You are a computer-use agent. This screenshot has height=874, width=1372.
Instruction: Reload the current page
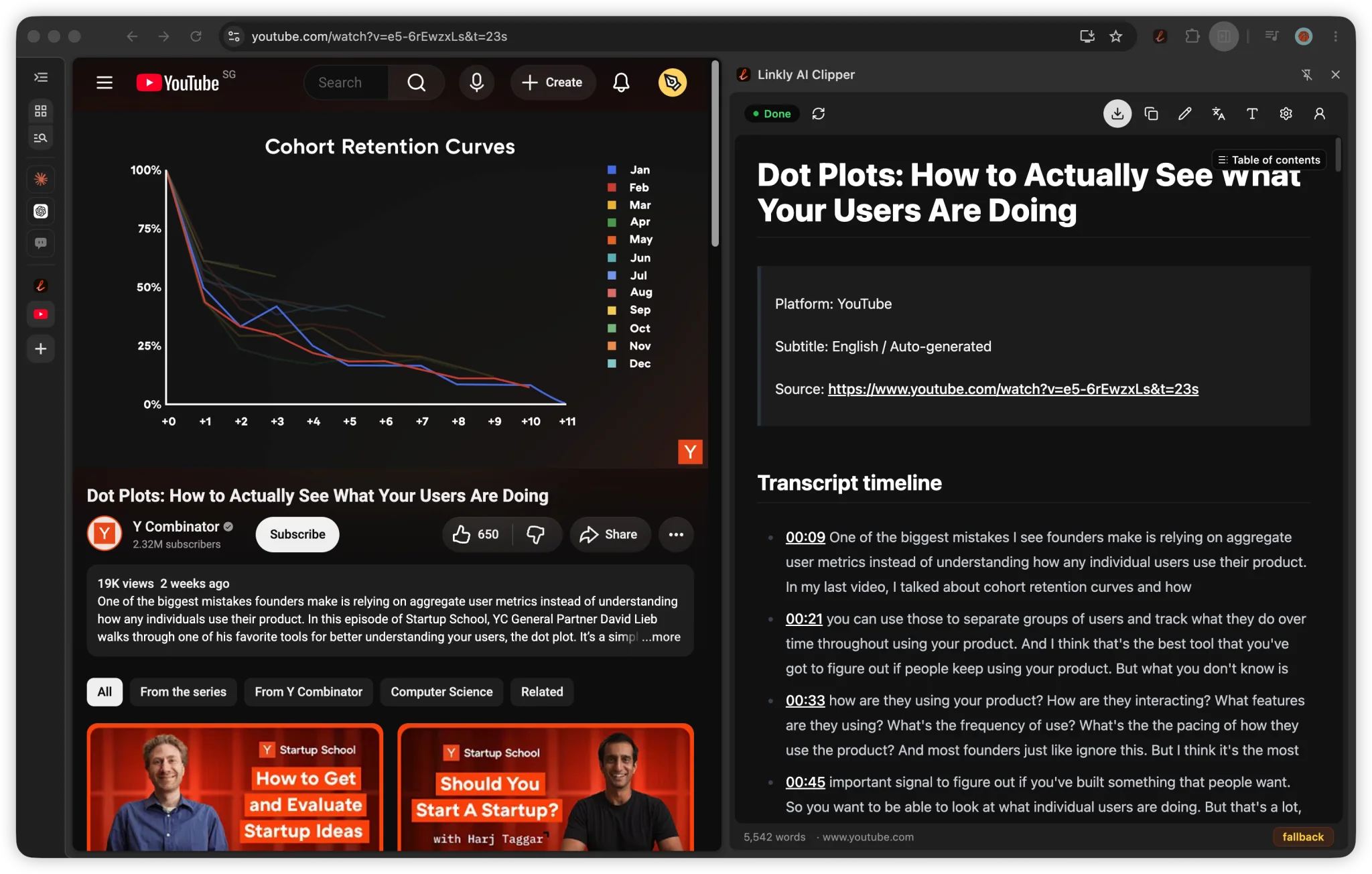pyautogui.click(x=196, y=36)
